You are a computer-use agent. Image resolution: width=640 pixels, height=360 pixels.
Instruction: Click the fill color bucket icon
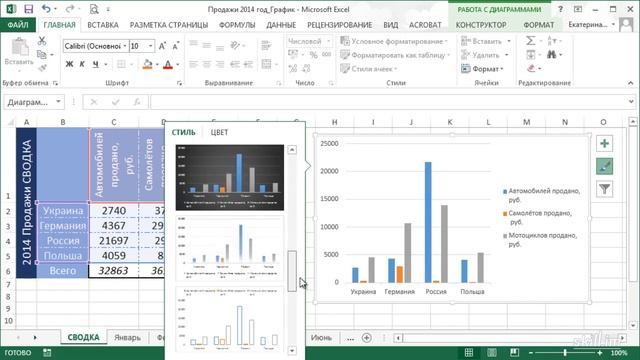coord(147,64)
